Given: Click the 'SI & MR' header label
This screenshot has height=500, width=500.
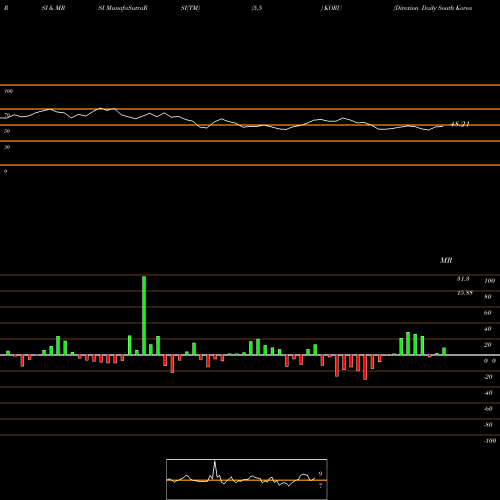Looking at the screenshot, I should click(53, 8).
